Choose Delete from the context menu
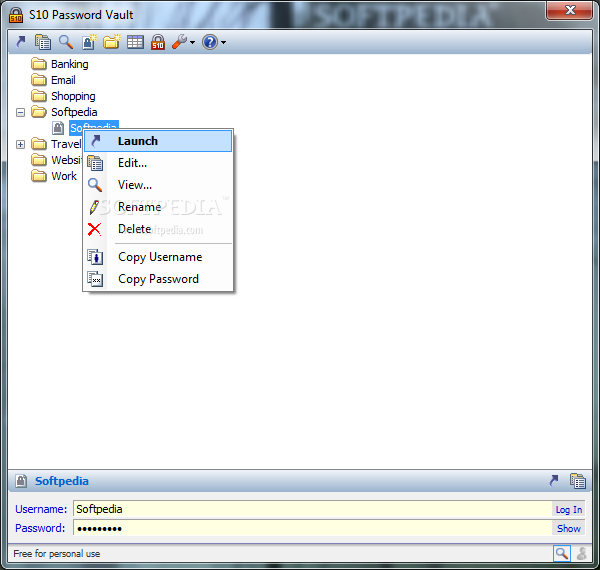The width and height of the screenshot is (600, 570). tap(158, 229)
